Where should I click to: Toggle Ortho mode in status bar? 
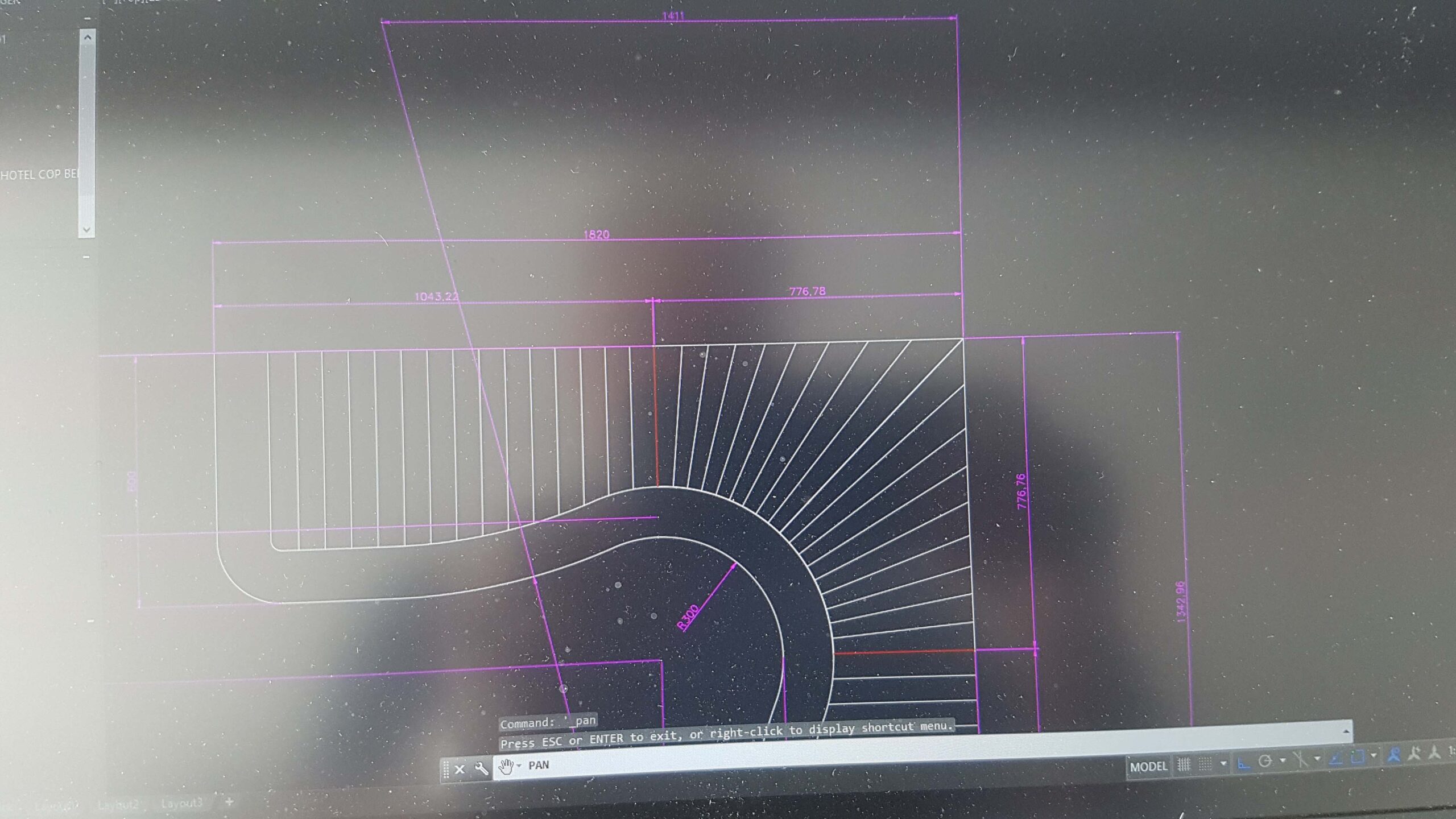tap(1243, 763)
